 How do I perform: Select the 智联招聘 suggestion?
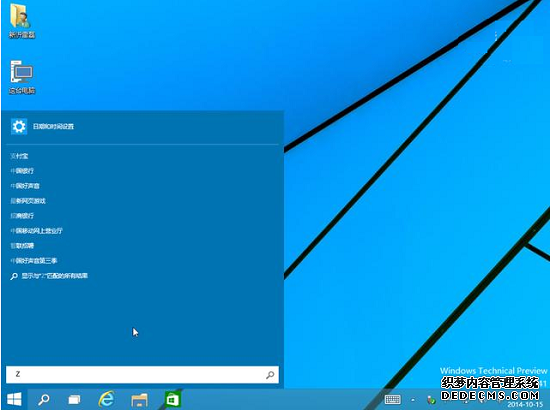click(x=22, y=246)
